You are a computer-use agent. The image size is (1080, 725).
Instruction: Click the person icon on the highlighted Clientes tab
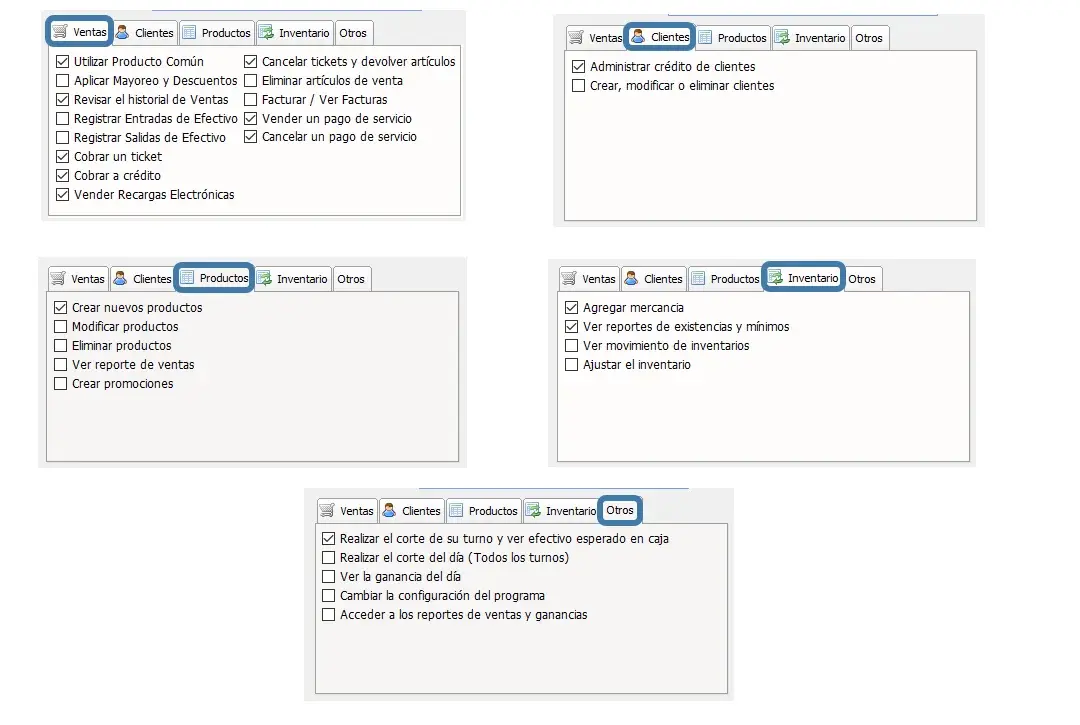638,36
